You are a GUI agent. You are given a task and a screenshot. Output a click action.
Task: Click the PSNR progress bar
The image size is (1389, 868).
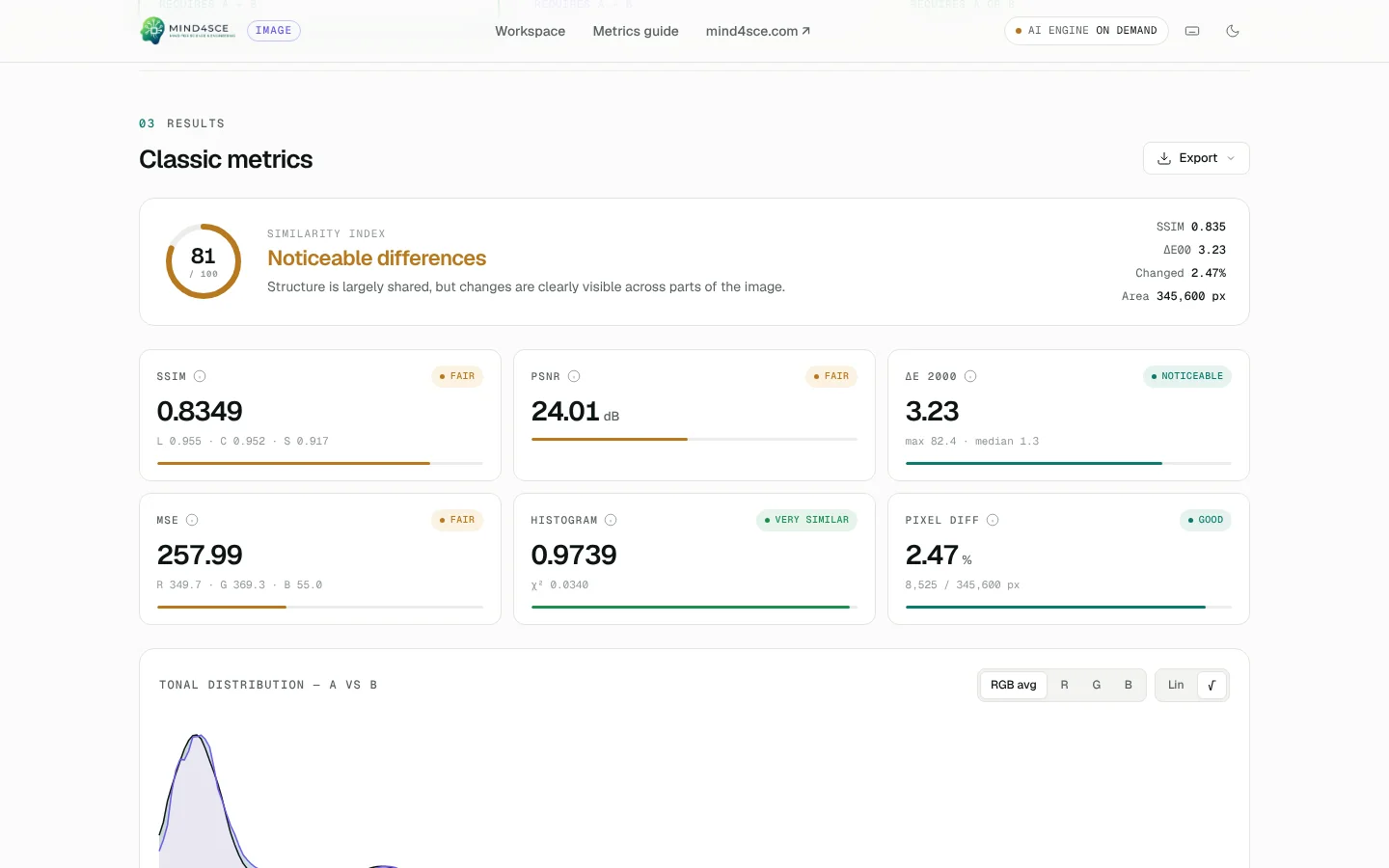(x=694, y=439)
